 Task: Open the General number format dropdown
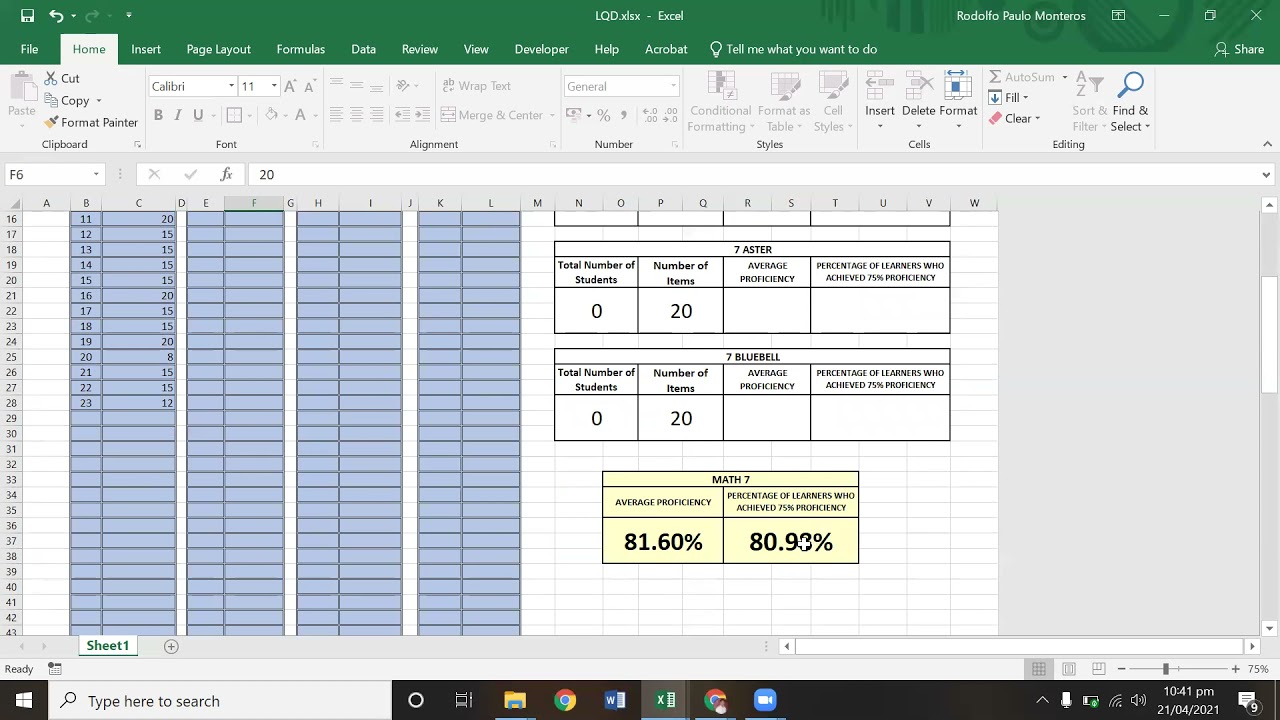click(x=673, y=86)
